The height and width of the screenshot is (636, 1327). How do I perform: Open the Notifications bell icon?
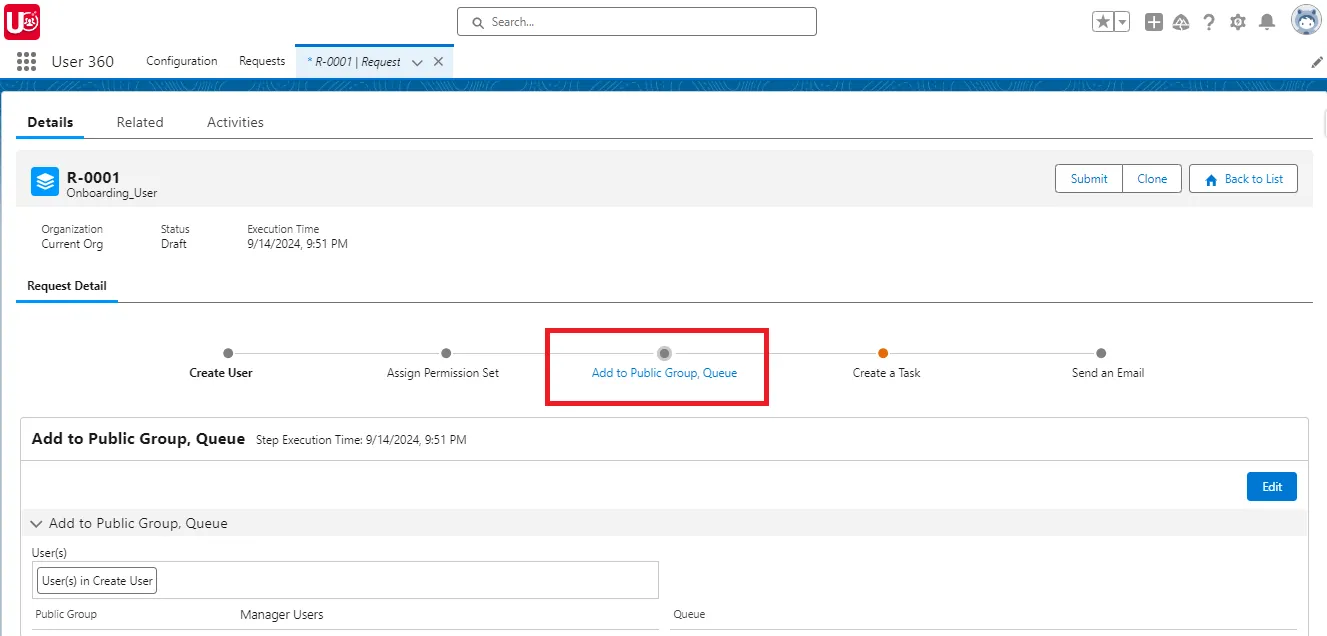click(1265, 21)
